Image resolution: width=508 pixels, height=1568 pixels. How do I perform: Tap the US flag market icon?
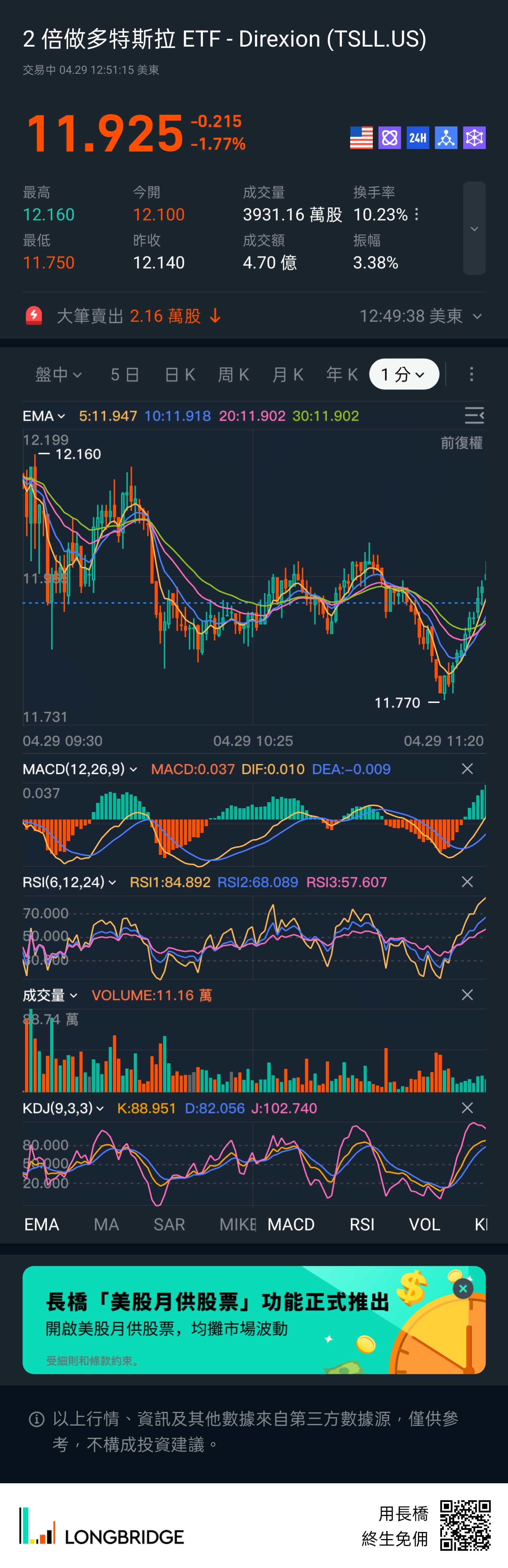click(361, 138)
